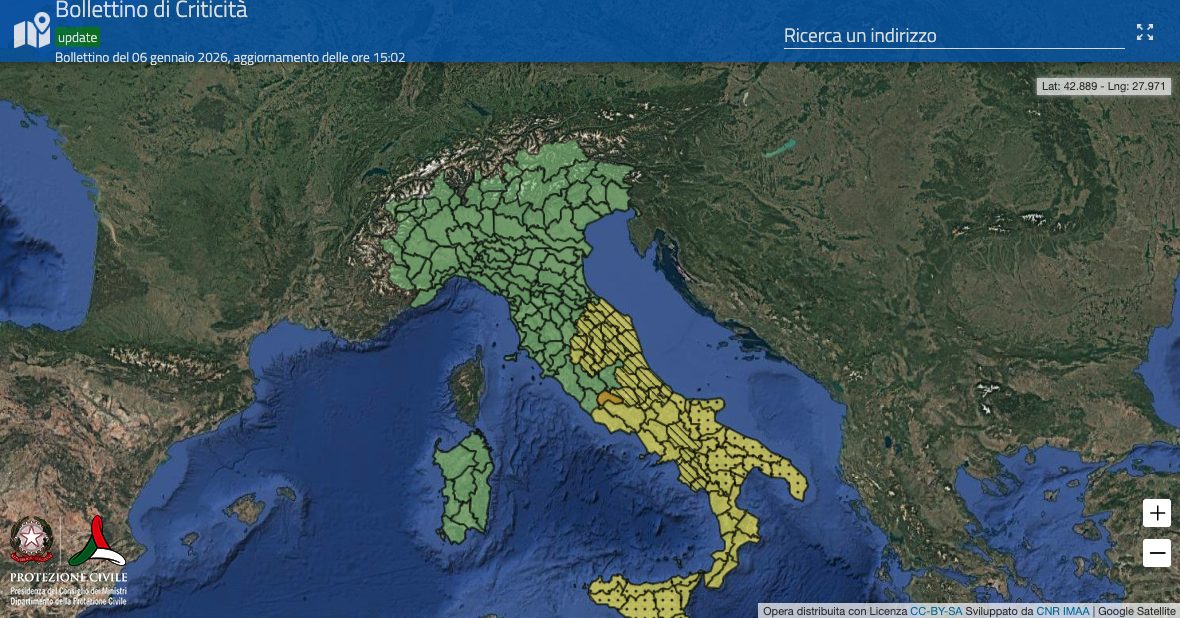The image size is (1180, 618).
Task: Zoom in with the plus button
Action: (x=1157, y=513)
